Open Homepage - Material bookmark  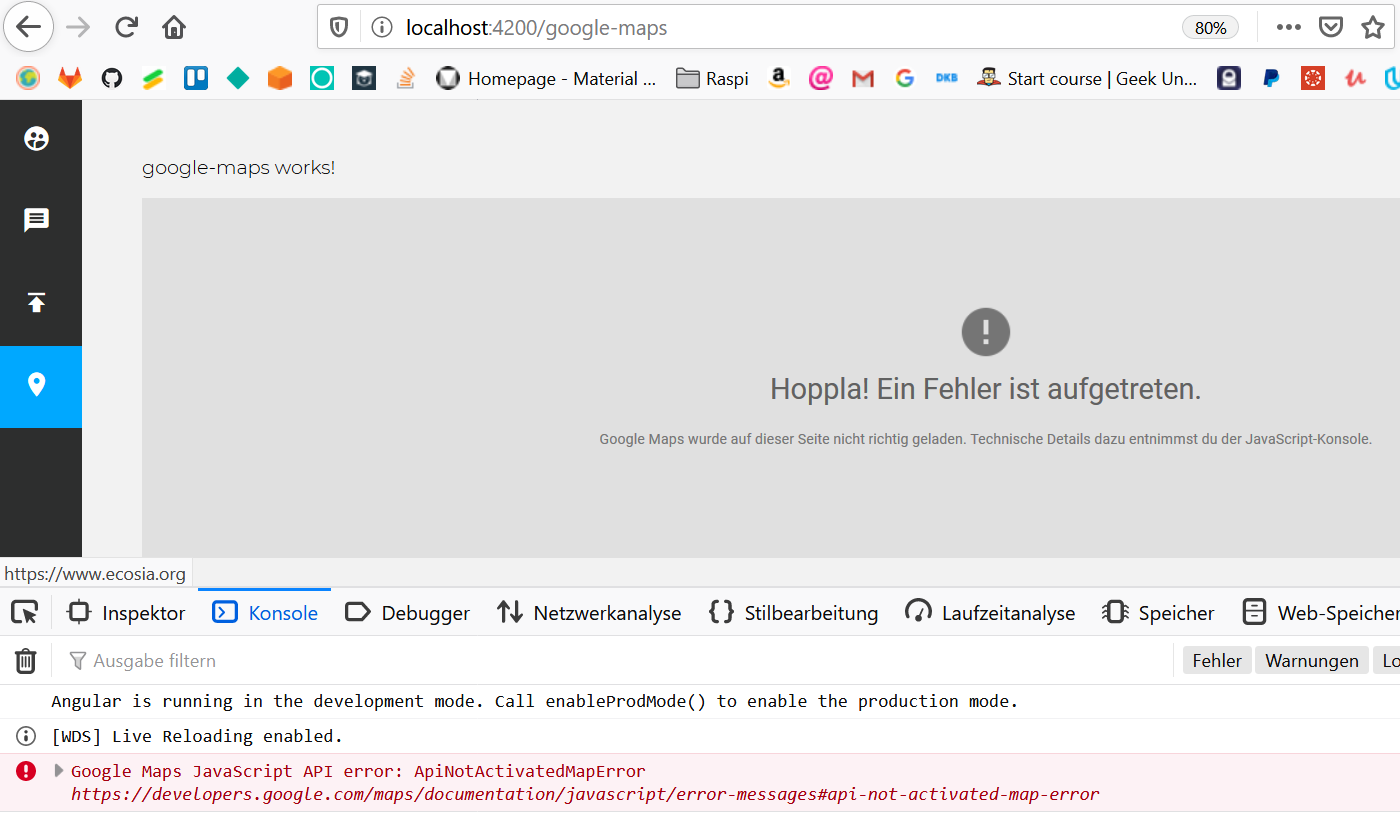click(x=547, y=78)
